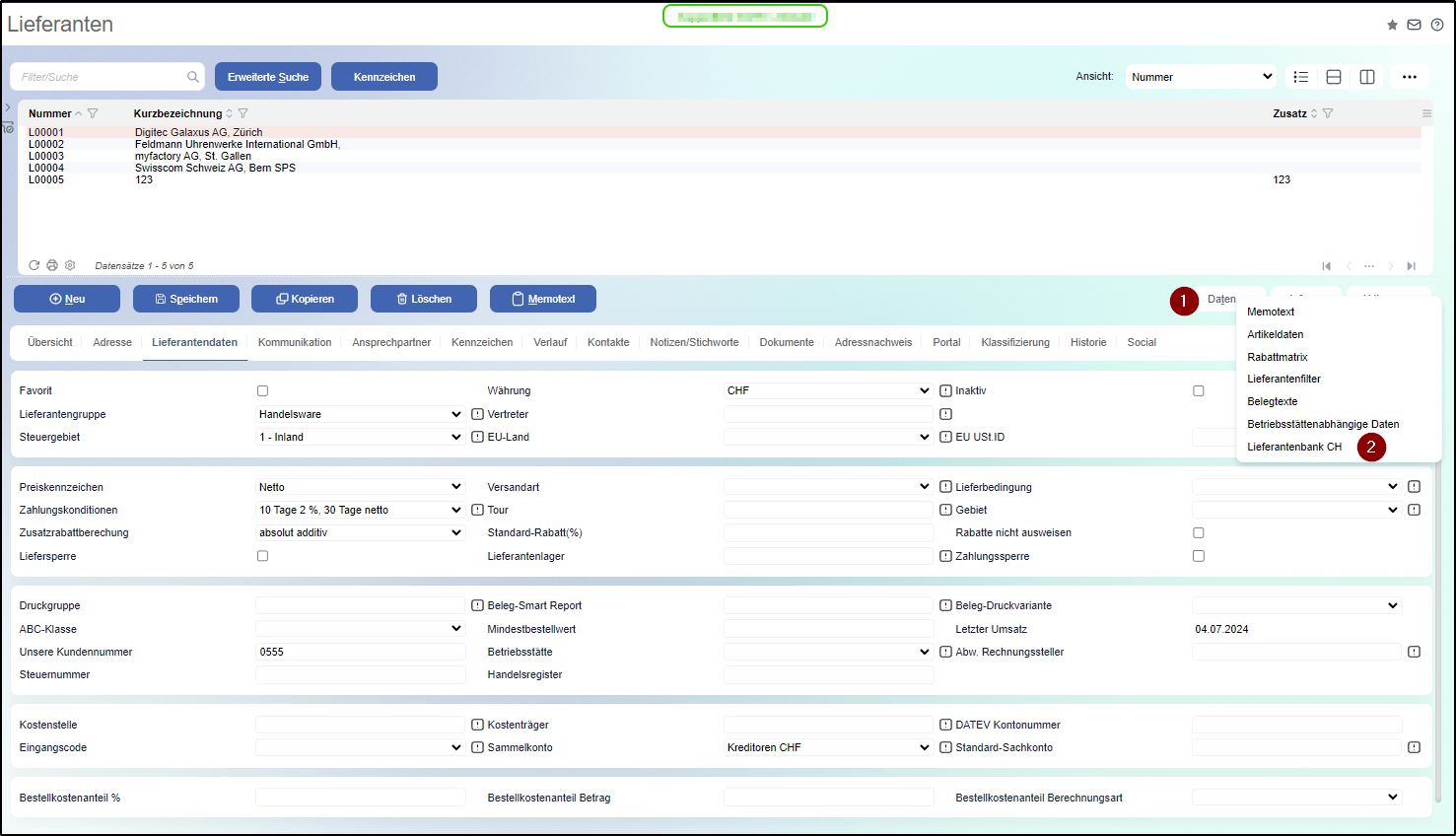Enable the Liefersperre checkbox
Viewport: 1456px width, 836px height.
262,556
